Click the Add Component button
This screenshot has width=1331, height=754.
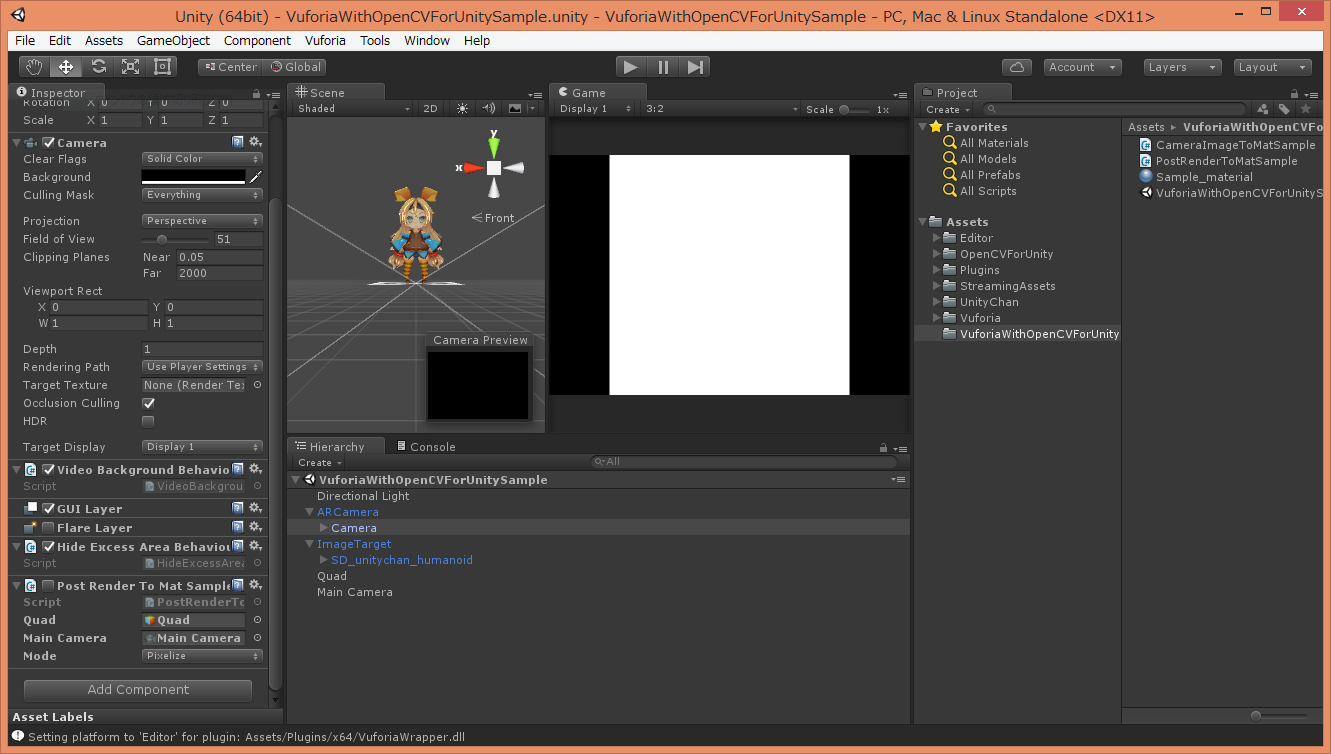(138, 690)
